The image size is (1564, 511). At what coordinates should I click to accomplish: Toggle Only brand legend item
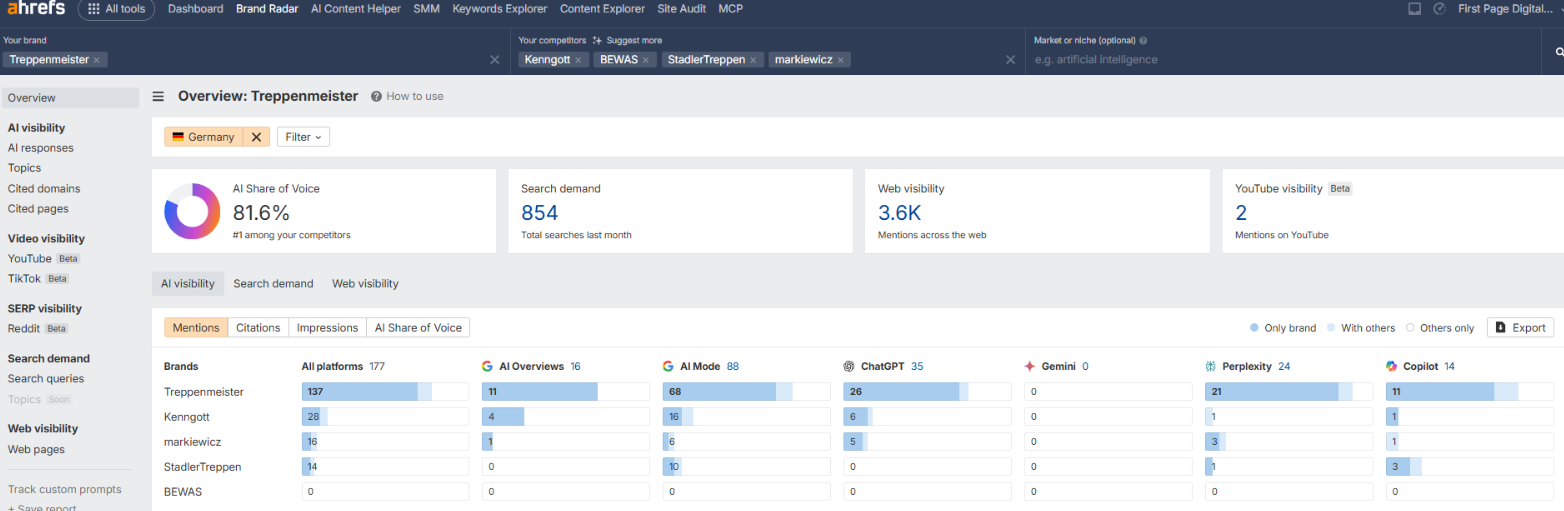pyautogui.click(x=1283, y=327)
